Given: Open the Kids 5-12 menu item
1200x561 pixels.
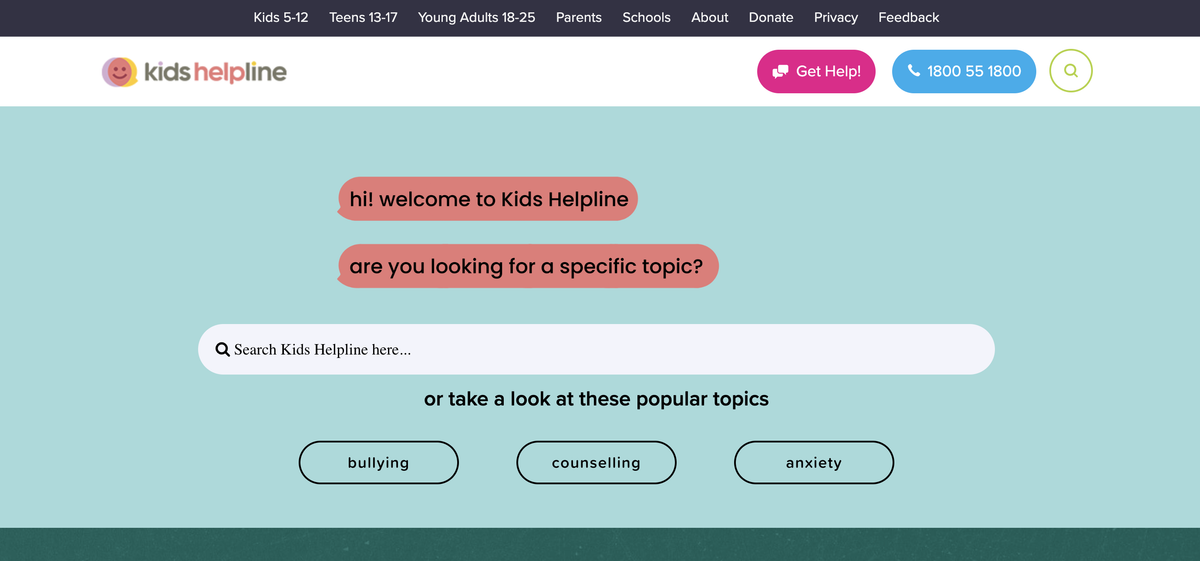Looking at the screenshot, I should click(281, 17).
